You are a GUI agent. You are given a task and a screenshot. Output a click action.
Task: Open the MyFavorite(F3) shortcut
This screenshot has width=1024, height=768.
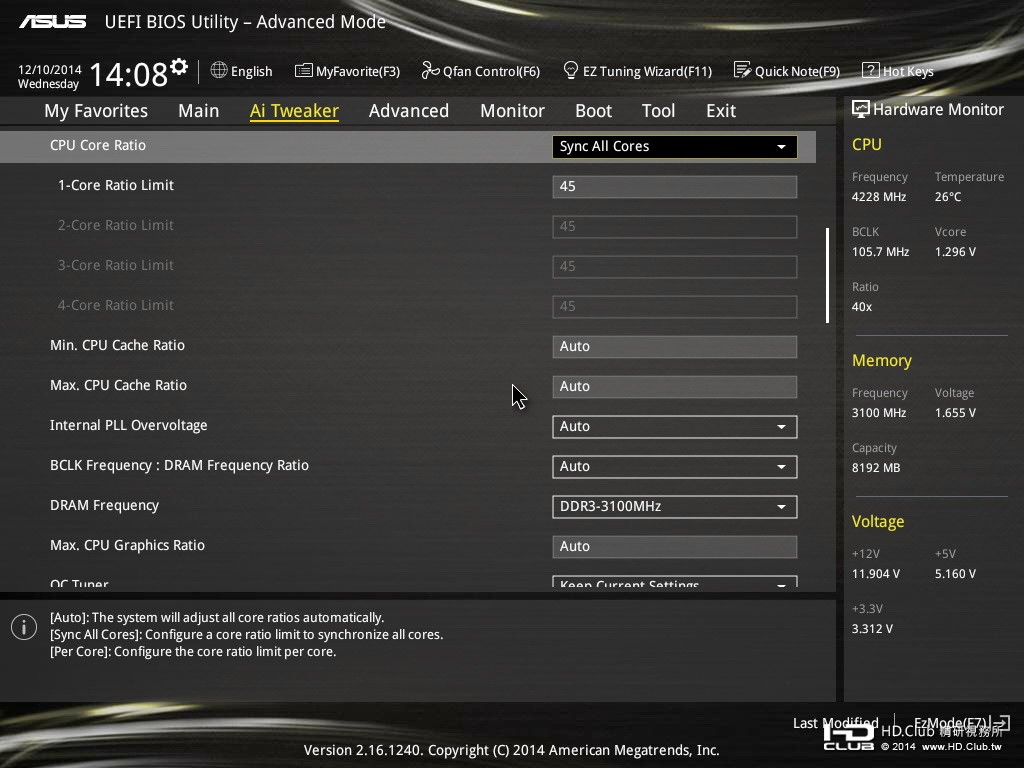pos(357,71)
